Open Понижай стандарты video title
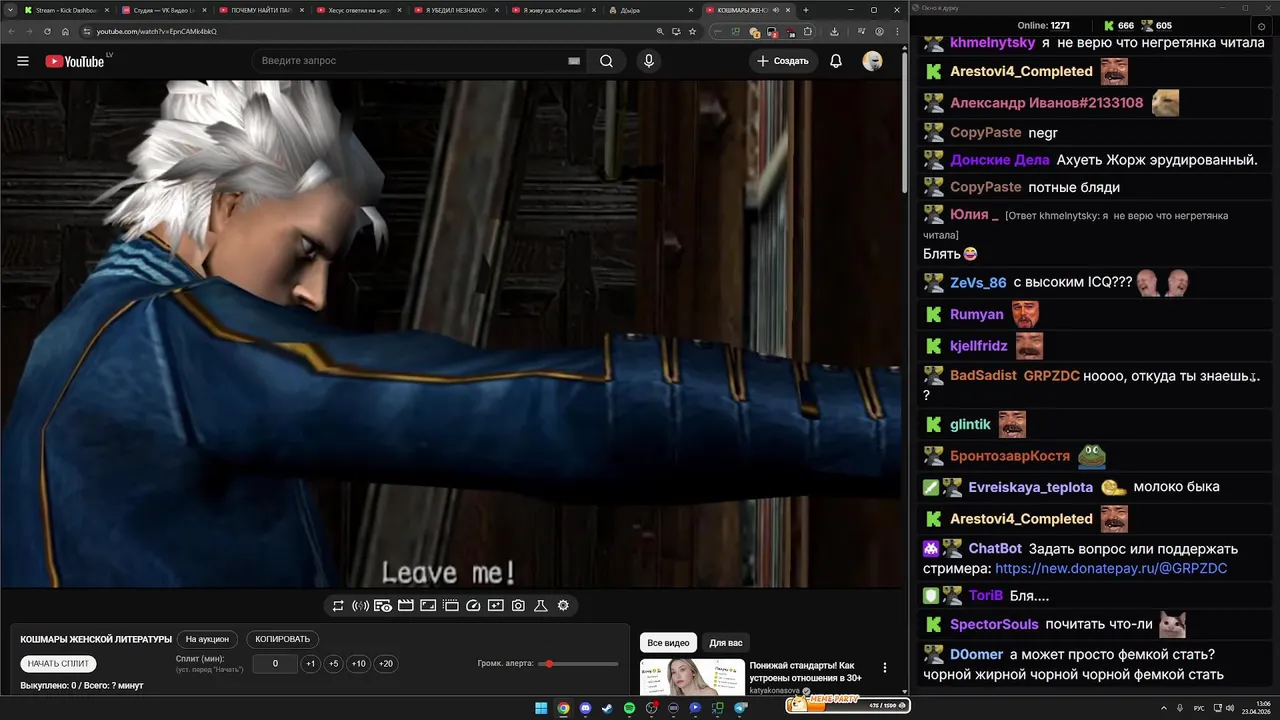 [x=805, y=671]
